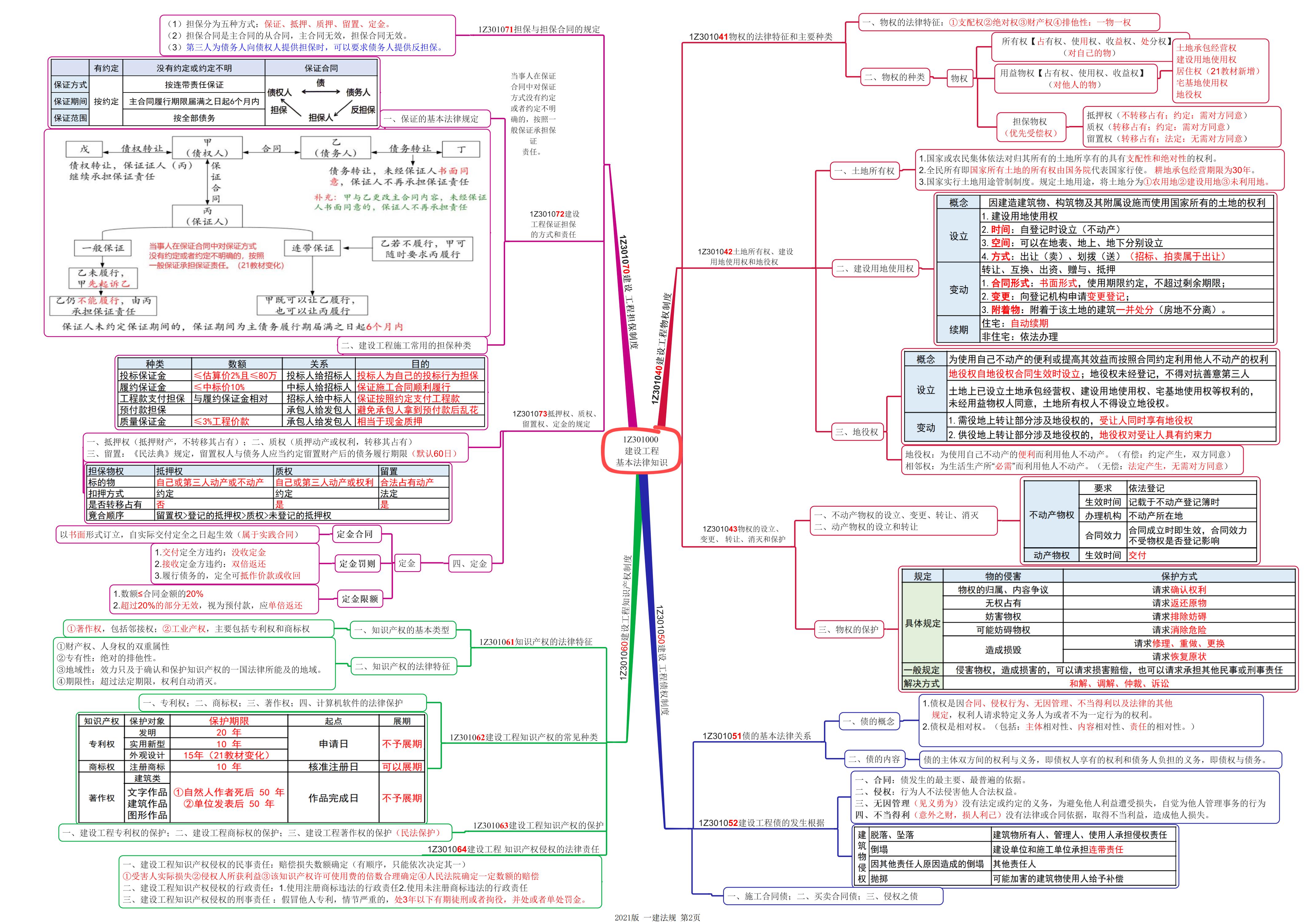
Task: Click the 定金罚则 node
Action: [x=357, y=563]
